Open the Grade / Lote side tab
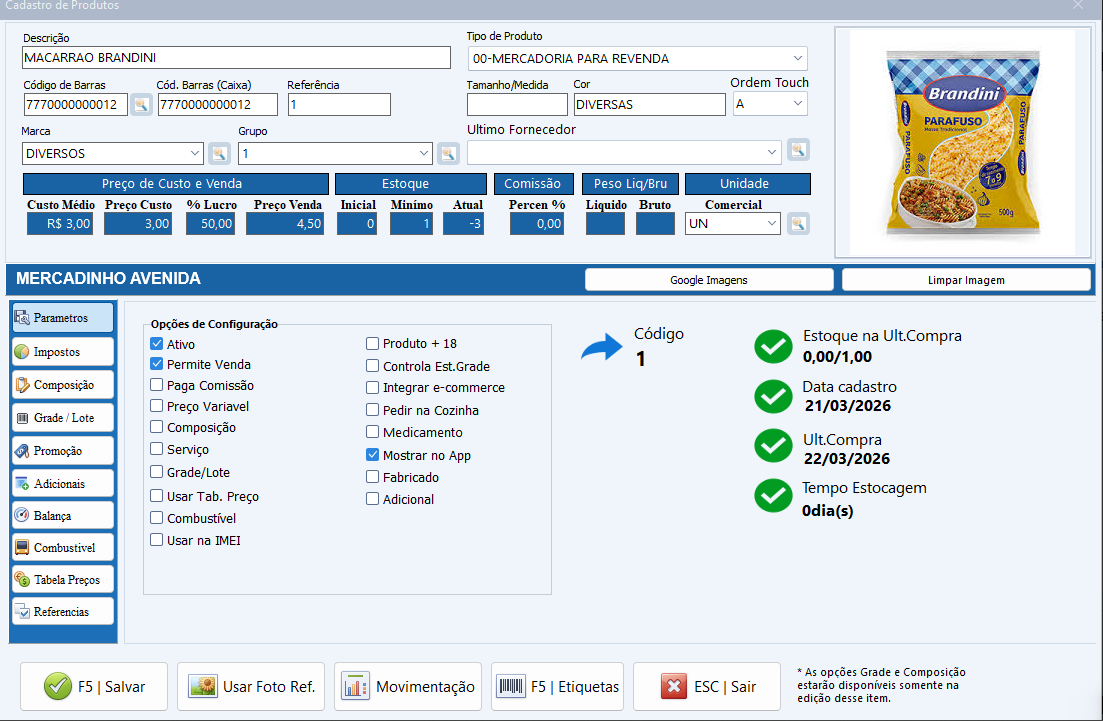1103x721 pixels. (63, 418)
